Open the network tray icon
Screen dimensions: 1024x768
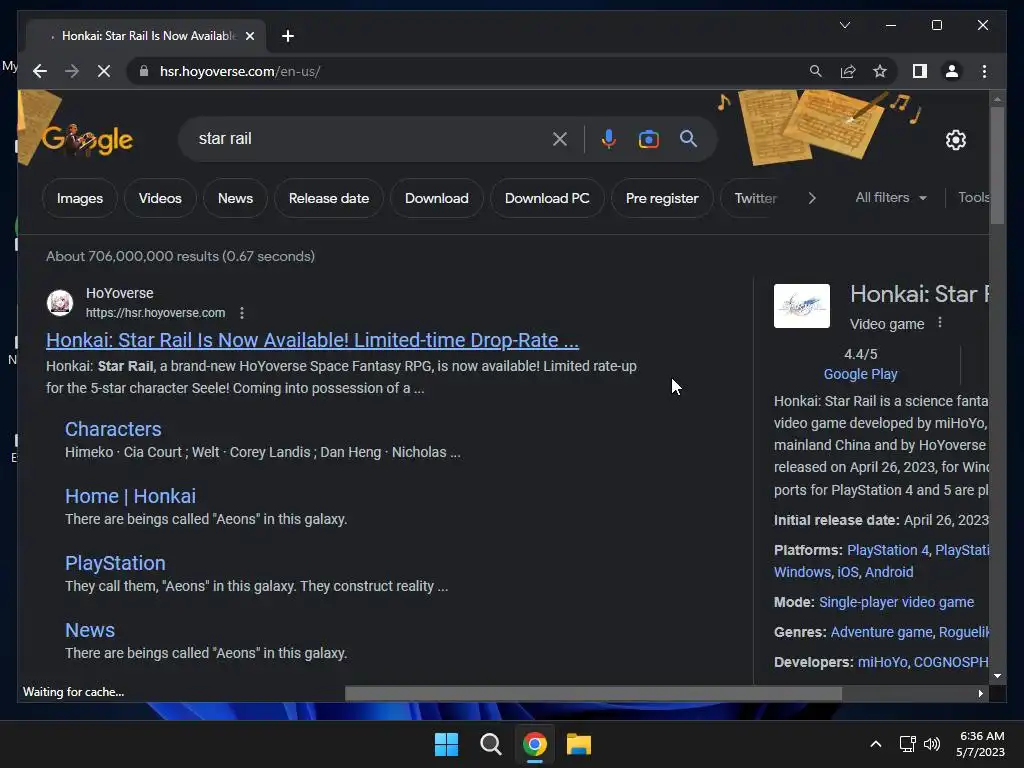(907, 744)
